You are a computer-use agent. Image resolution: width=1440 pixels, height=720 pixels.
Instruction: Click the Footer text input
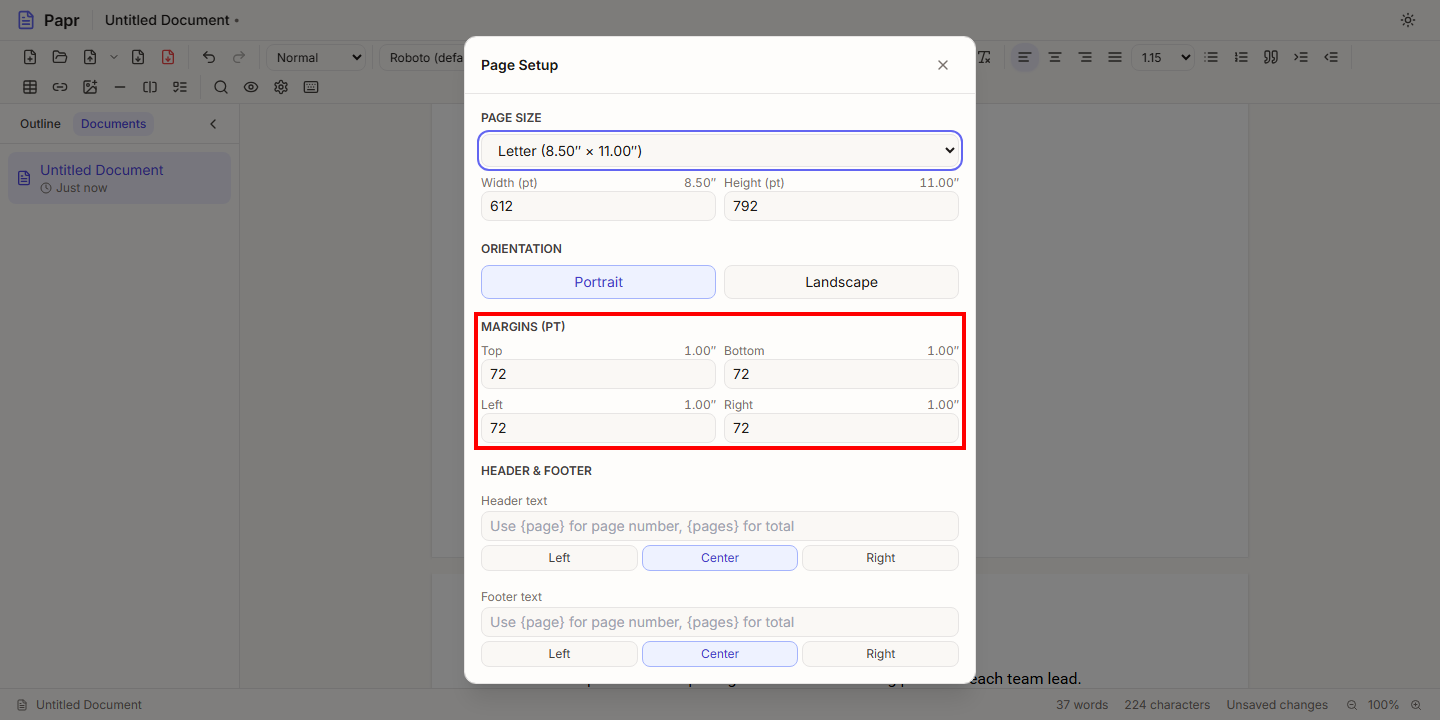[720, 622]
